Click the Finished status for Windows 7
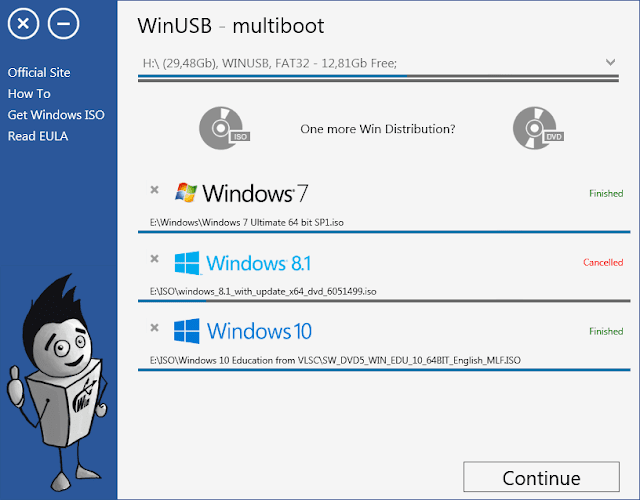The width and height of the screenshot is (640, 500). [606, 193]
